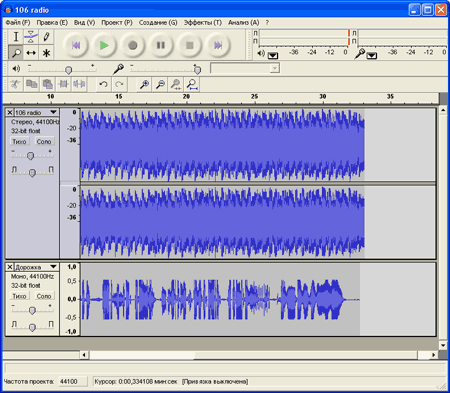450x393 pixels.
Task: Open the 106 radio track menu
Action: (53, 112)
